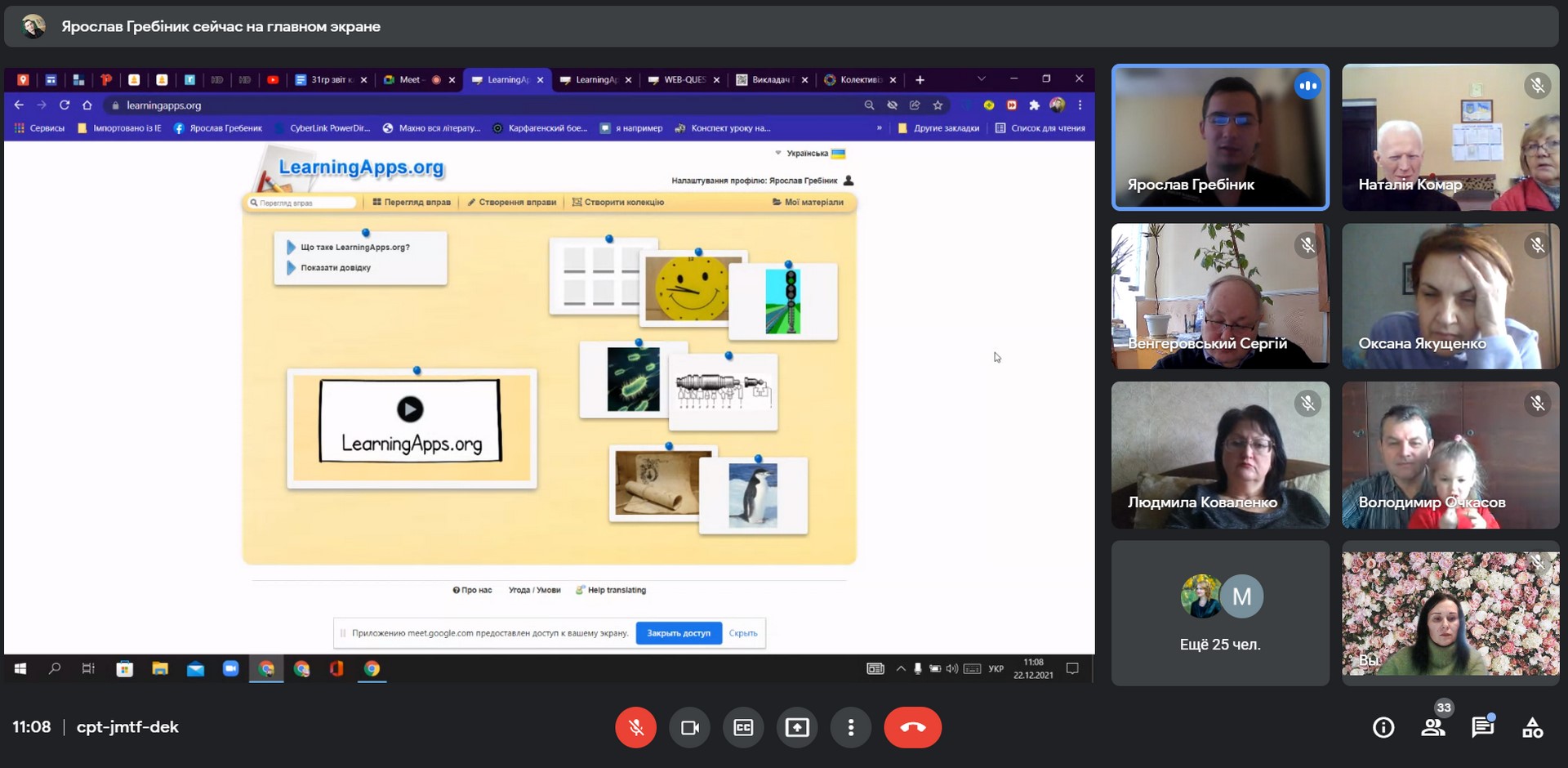
Task: Expand the 'Ещё 25 чел.' participants tile
Action: 1220,613
